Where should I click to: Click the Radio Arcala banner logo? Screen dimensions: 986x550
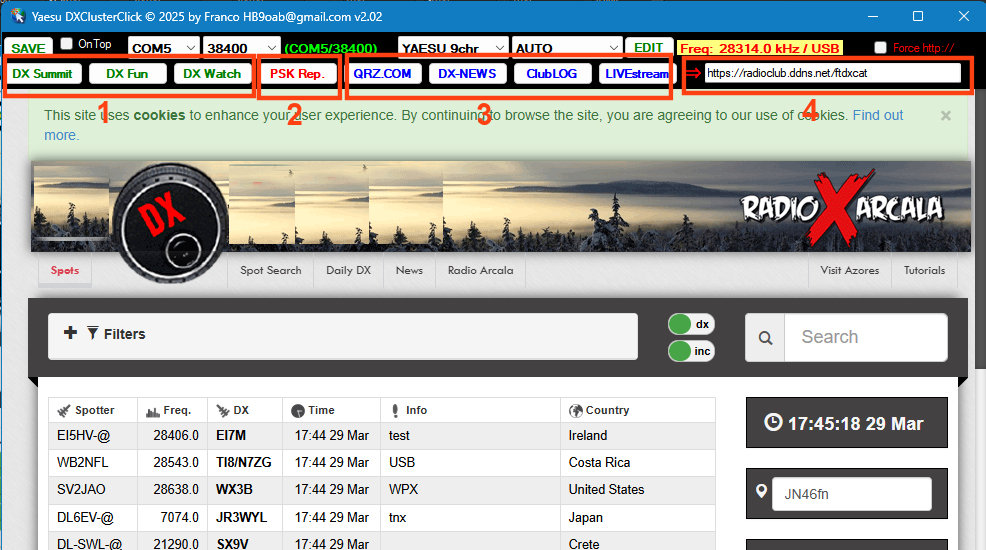click(841, 208)
